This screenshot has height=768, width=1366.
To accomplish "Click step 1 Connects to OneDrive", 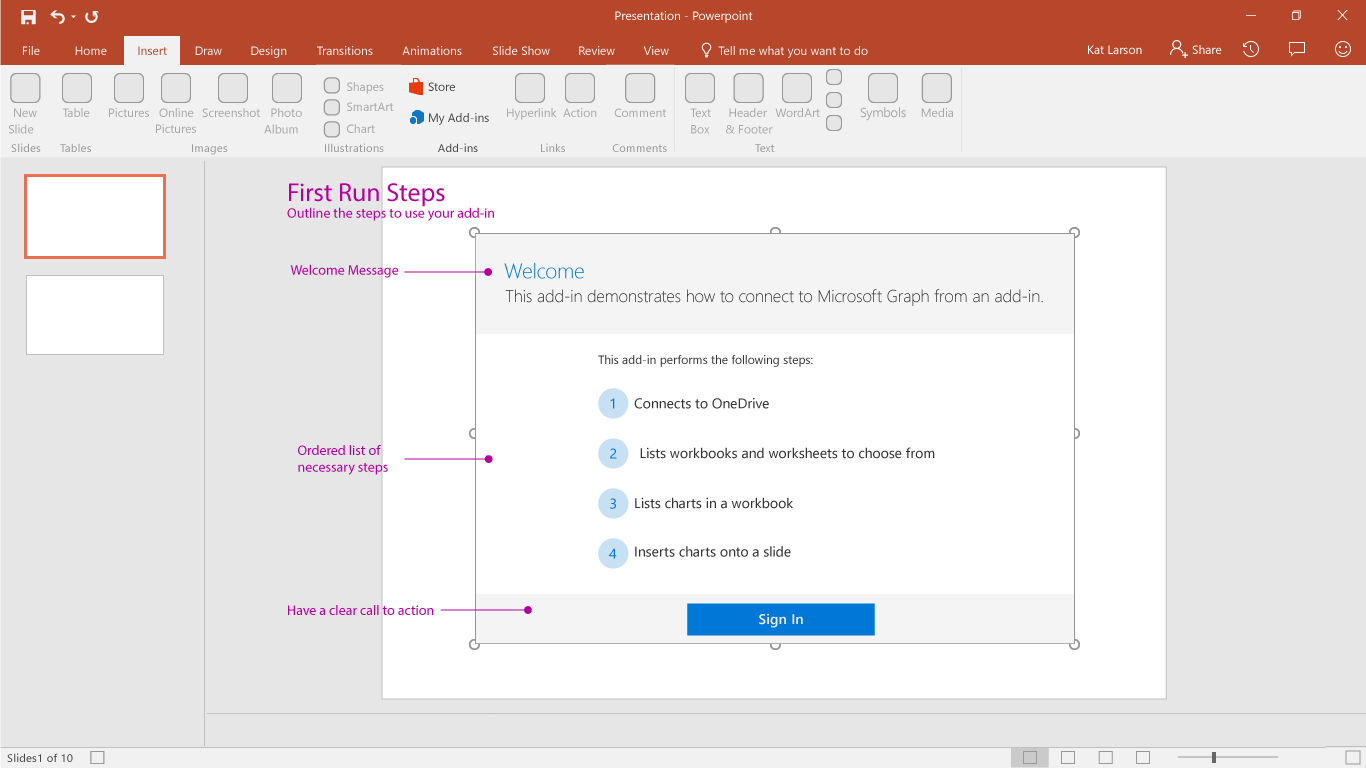I will tap(684, 404).
